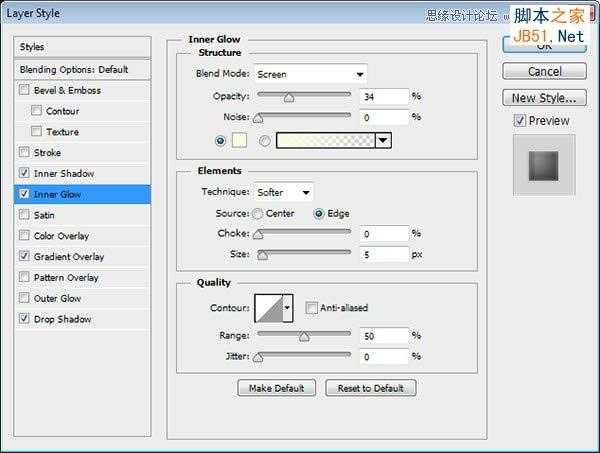Click the layer style preview thumbnail
The image size is (600, 453).
pos(544,165)
